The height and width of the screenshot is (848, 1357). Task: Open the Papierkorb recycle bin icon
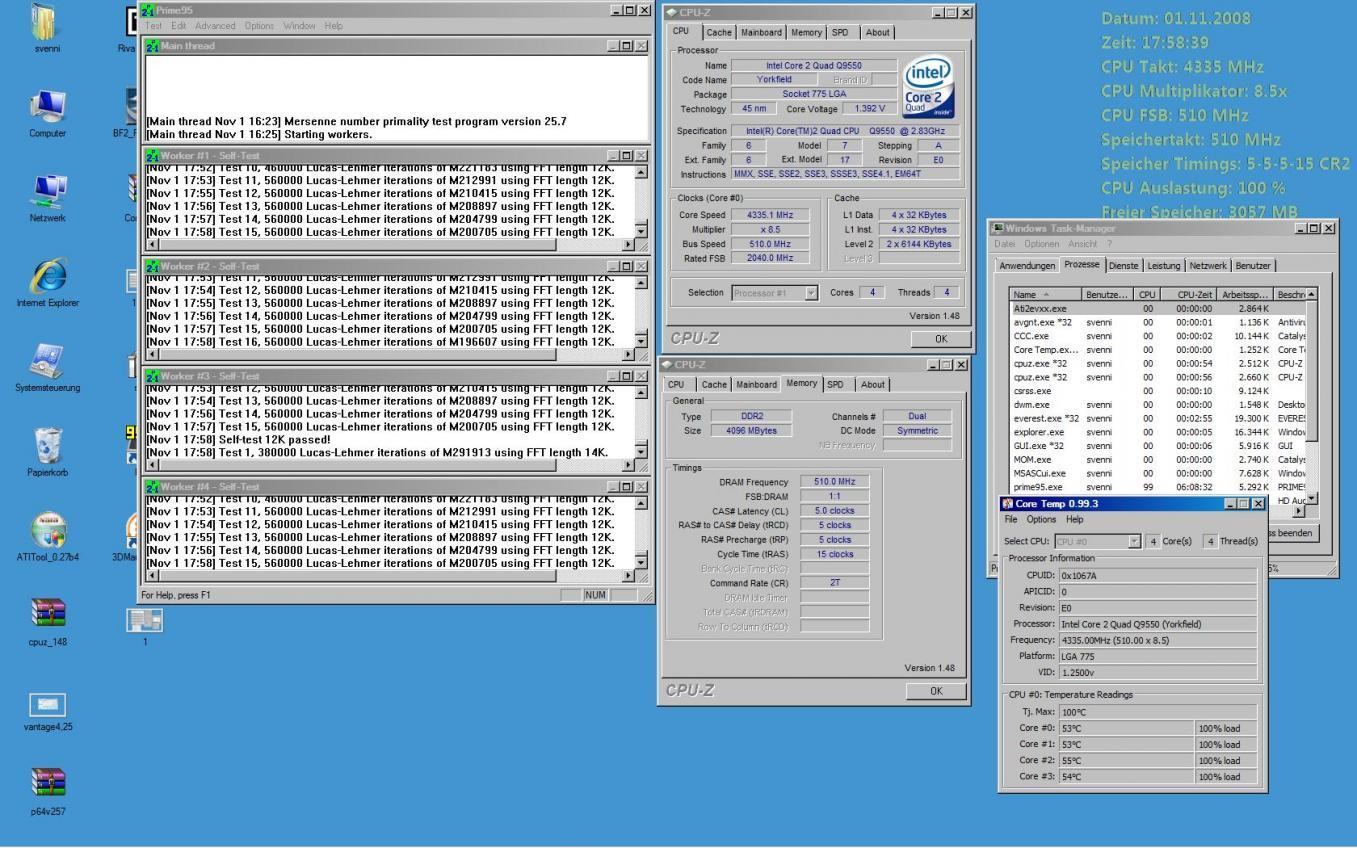[x=48, y=447]
